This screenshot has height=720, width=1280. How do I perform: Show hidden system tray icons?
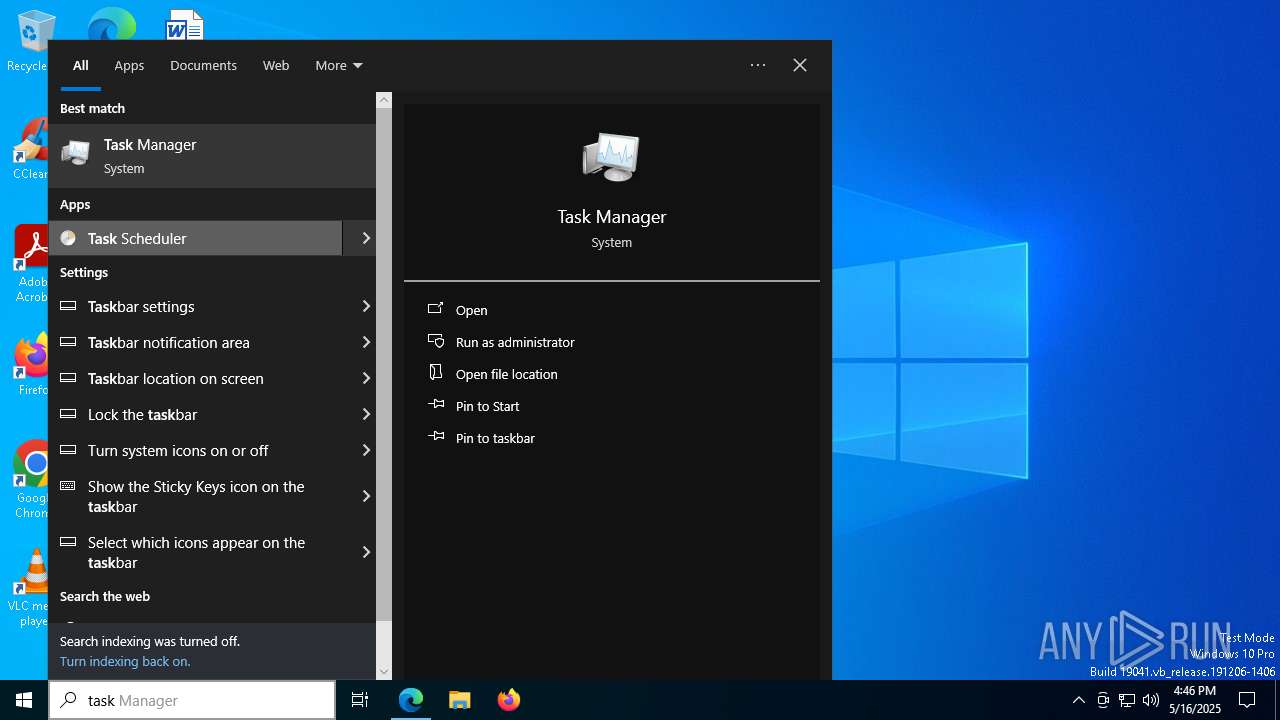click(1078, 700)
